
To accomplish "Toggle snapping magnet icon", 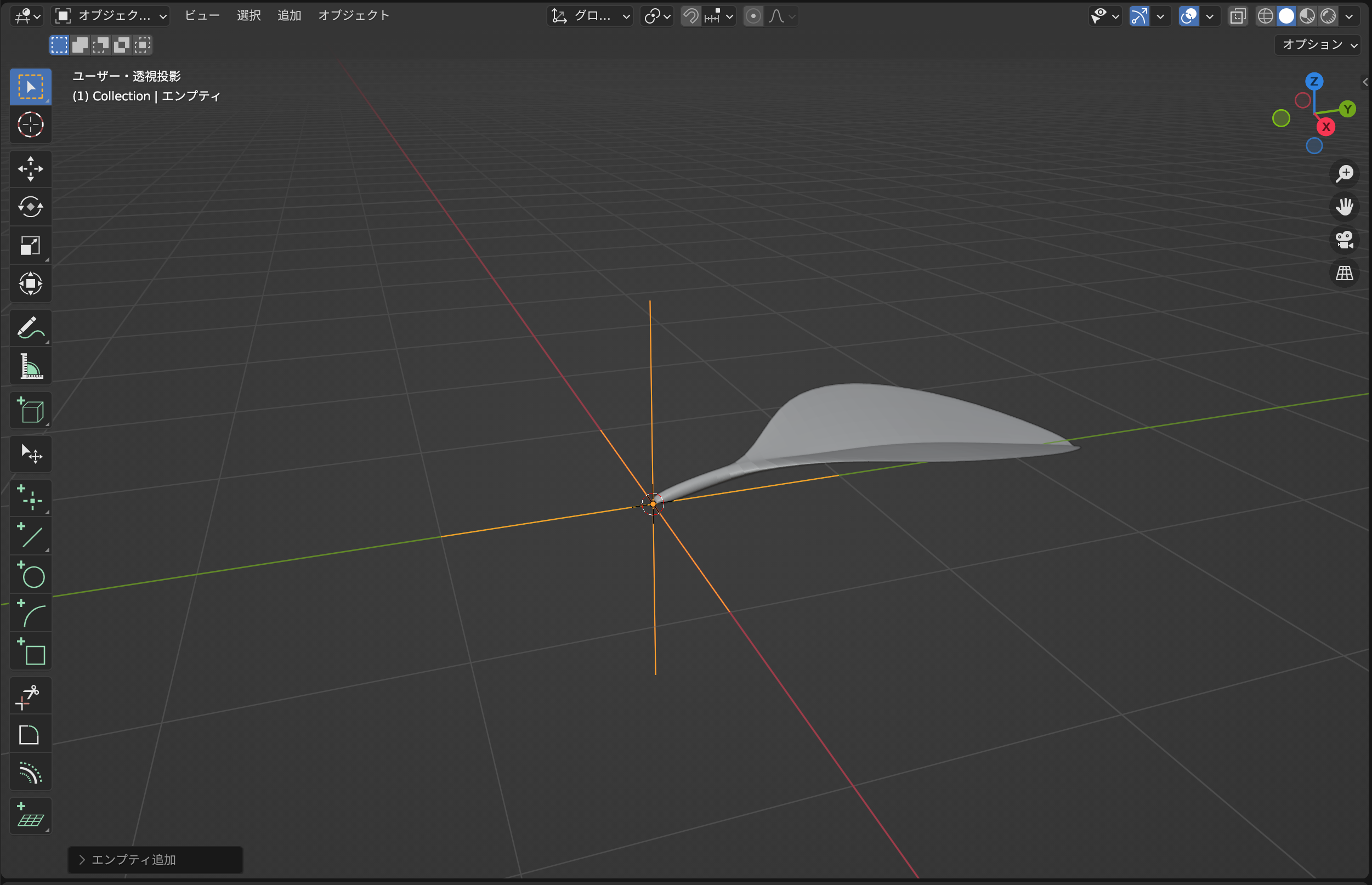I will pyautogui.click(x=691, y=16).
